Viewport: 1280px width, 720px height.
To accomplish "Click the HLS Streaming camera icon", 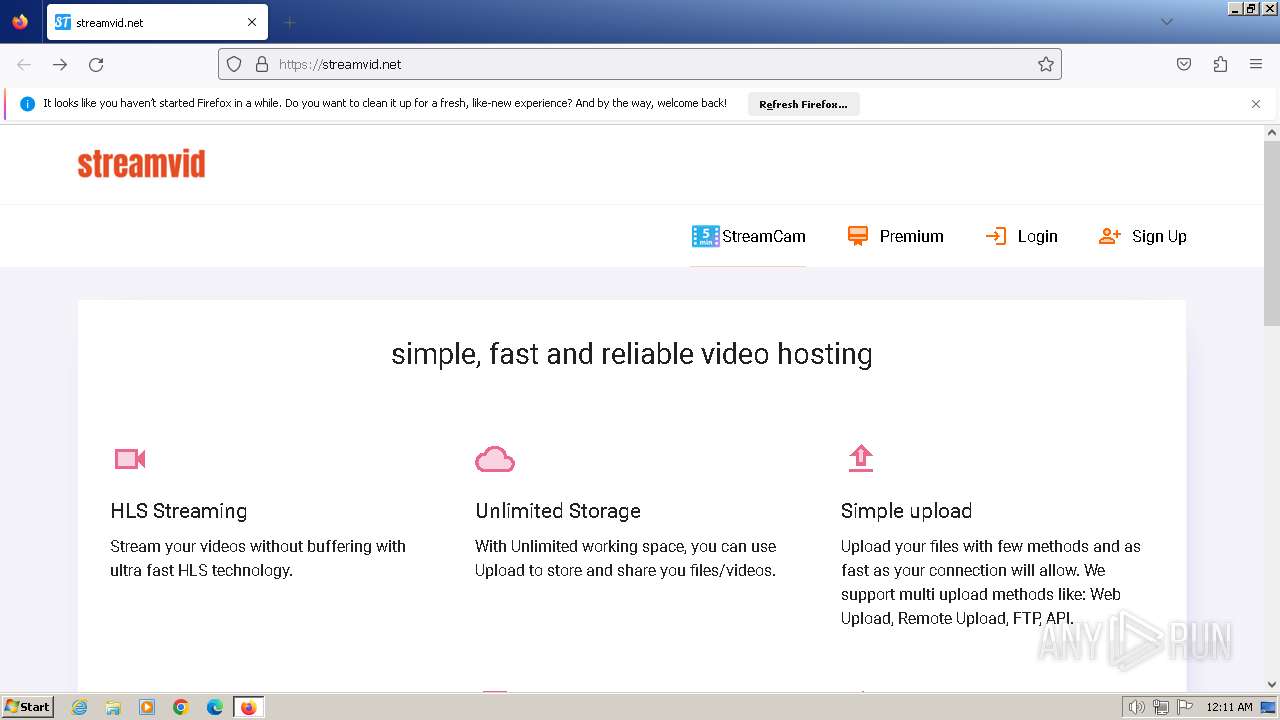I will pyautogui.click(x=130, y=459).
